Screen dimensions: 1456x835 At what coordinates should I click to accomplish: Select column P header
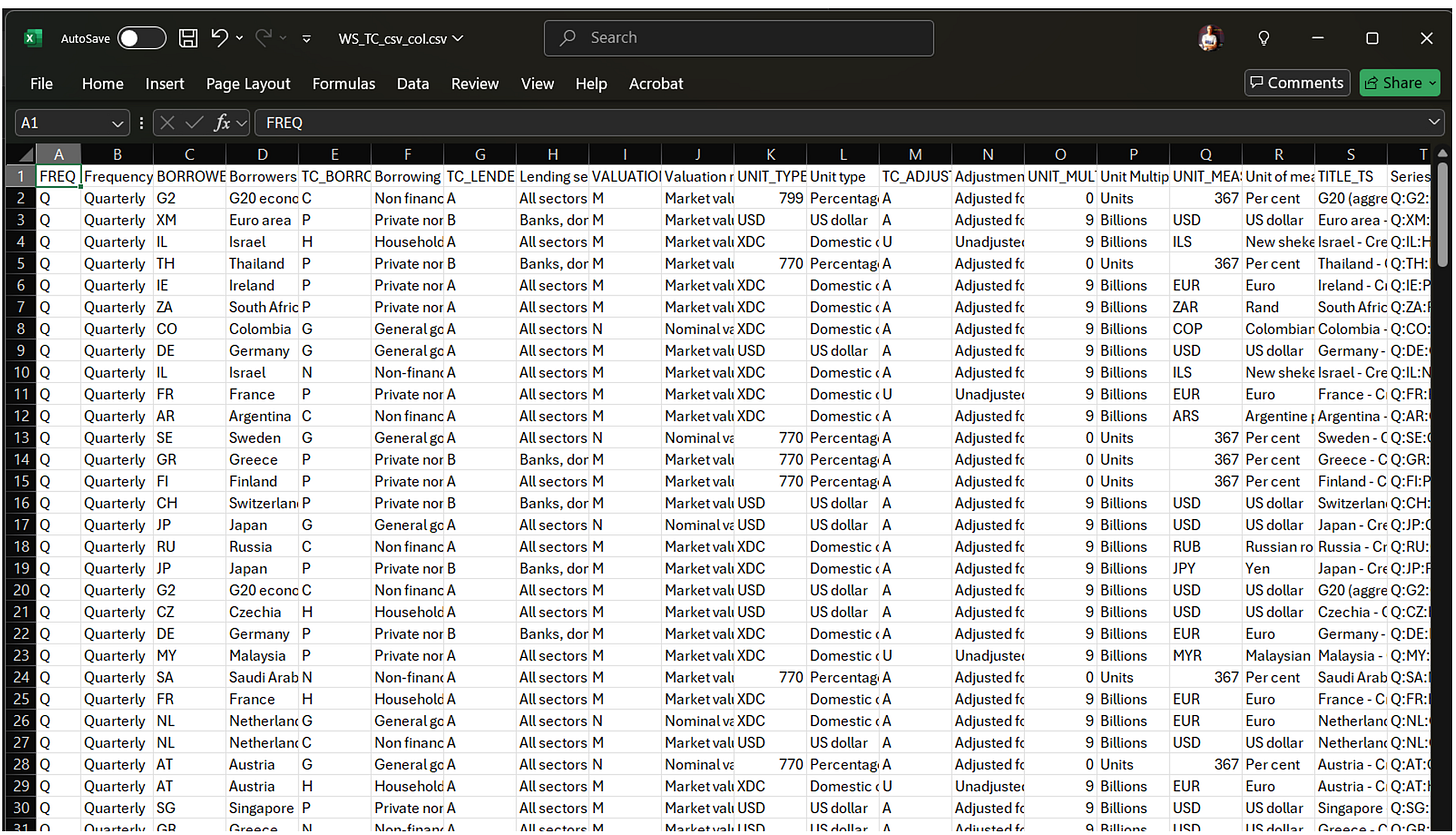click(1133, 154)
